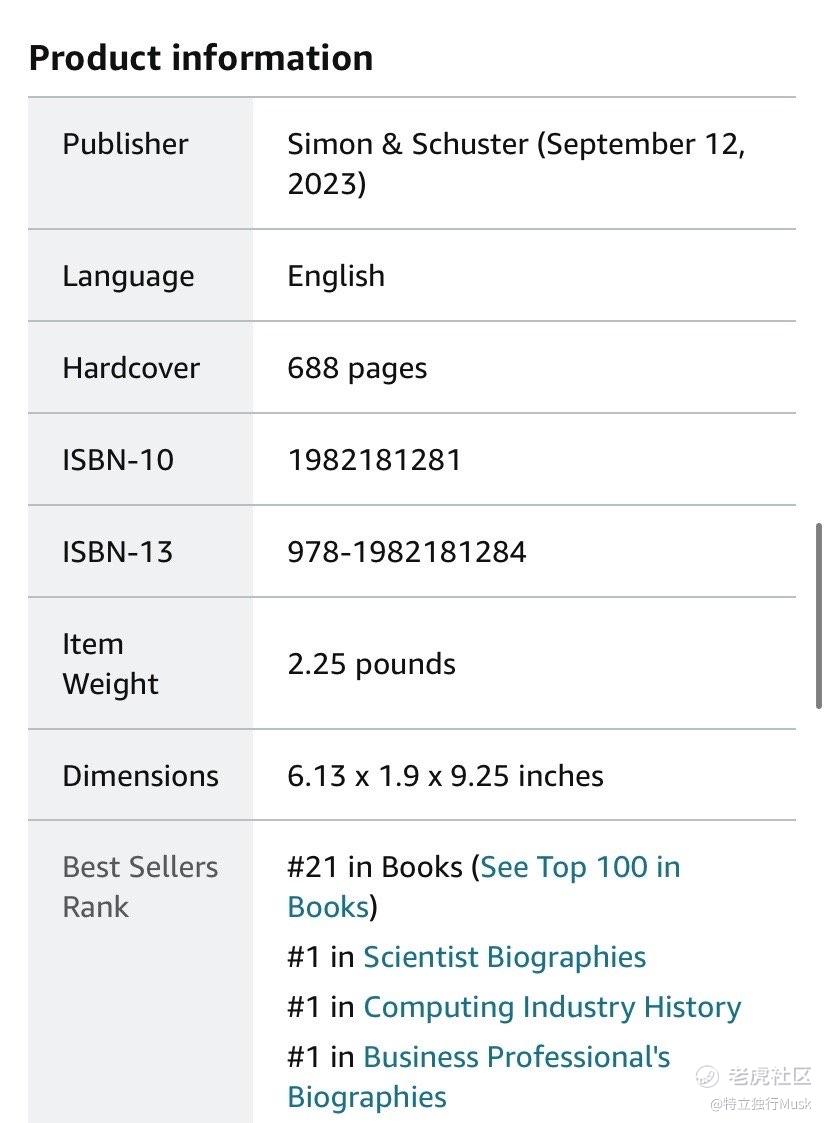The height and width of the screenshot is (1123, 827).
Task: Select the Item Weight row label
Action: [x=110, y=664]
